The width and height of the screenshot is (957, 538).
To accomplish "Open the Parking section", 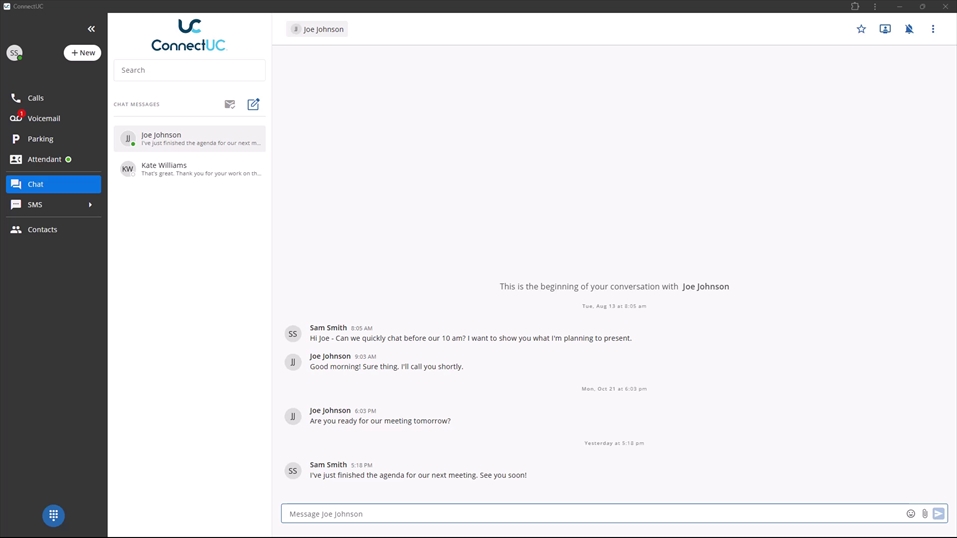I will pos(40,139).
